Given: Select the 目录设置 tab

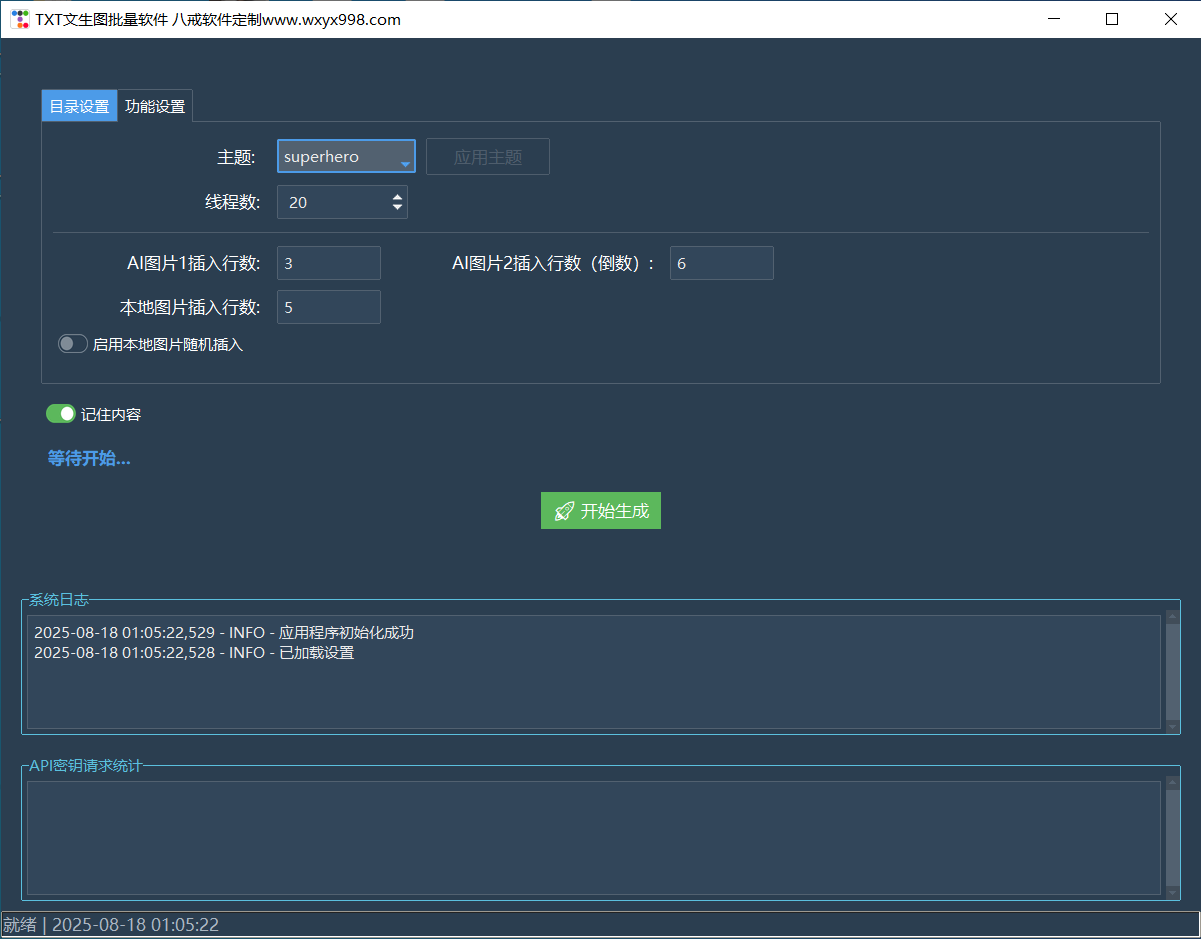Looking at the screenshot, I should click(x=79, y=106).
